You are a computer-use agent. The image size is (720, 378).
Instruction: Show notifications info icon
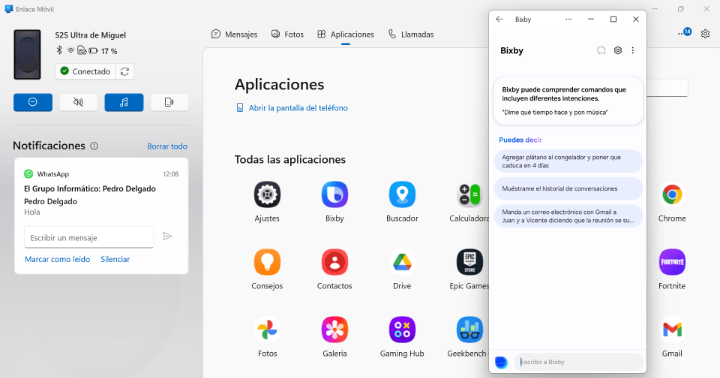(x=94, y=146)
